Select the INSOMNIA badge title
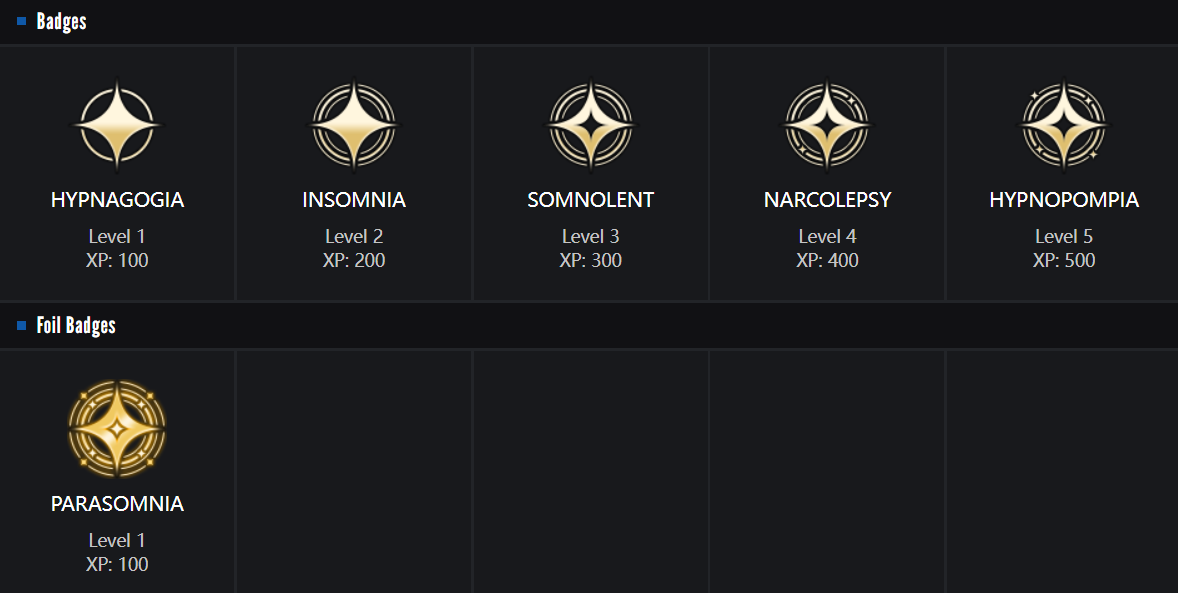 pyautogui.click(x=354, y=200)
